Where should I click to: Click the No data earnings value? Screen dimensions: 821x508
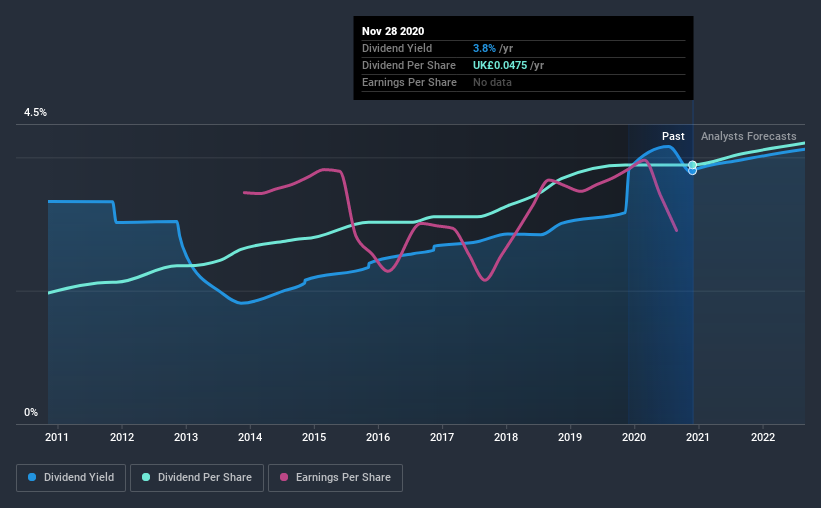(x=492, y=82)
